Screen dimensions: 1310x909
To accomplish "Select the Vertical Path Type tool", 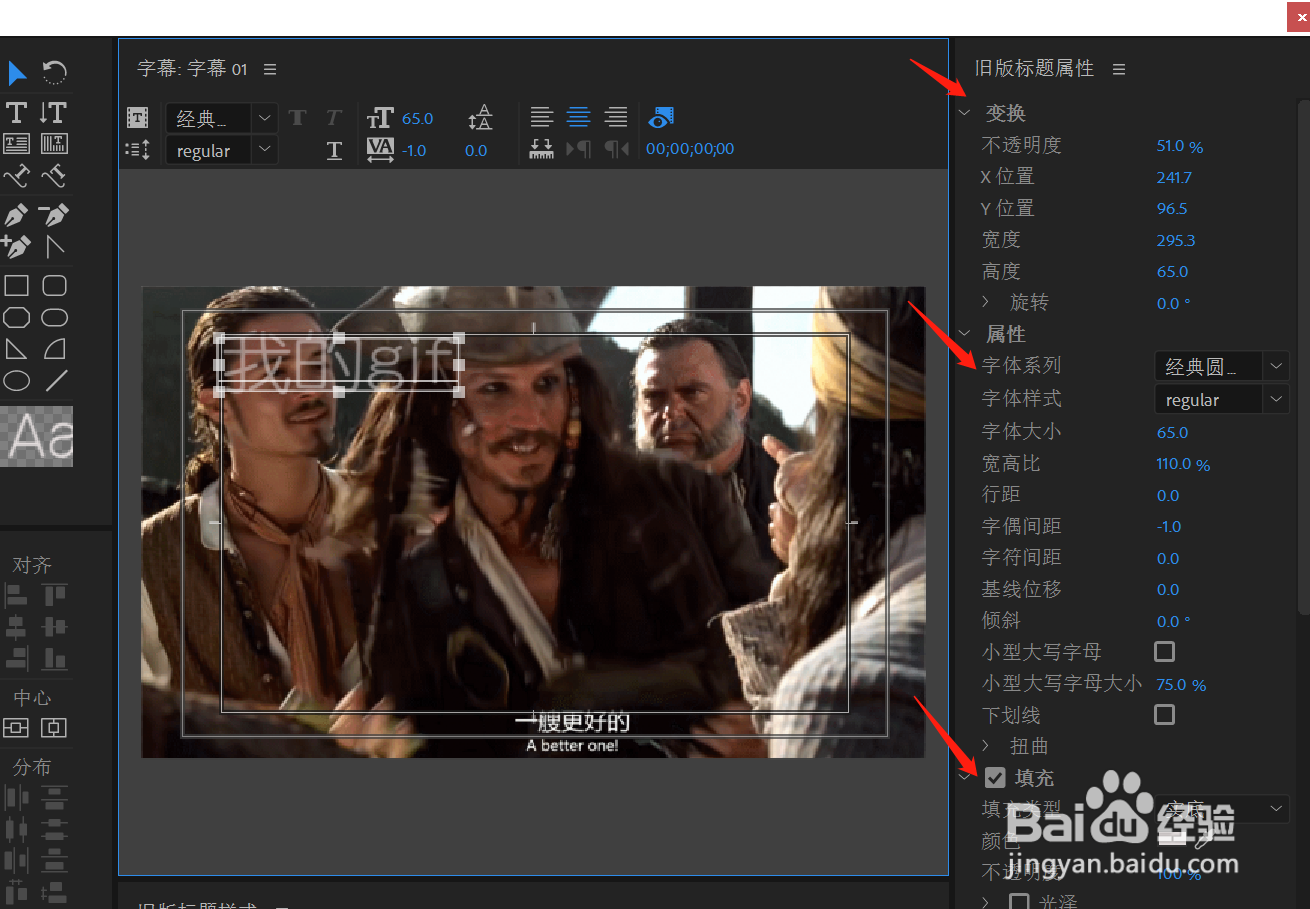I will coord(54,177).
